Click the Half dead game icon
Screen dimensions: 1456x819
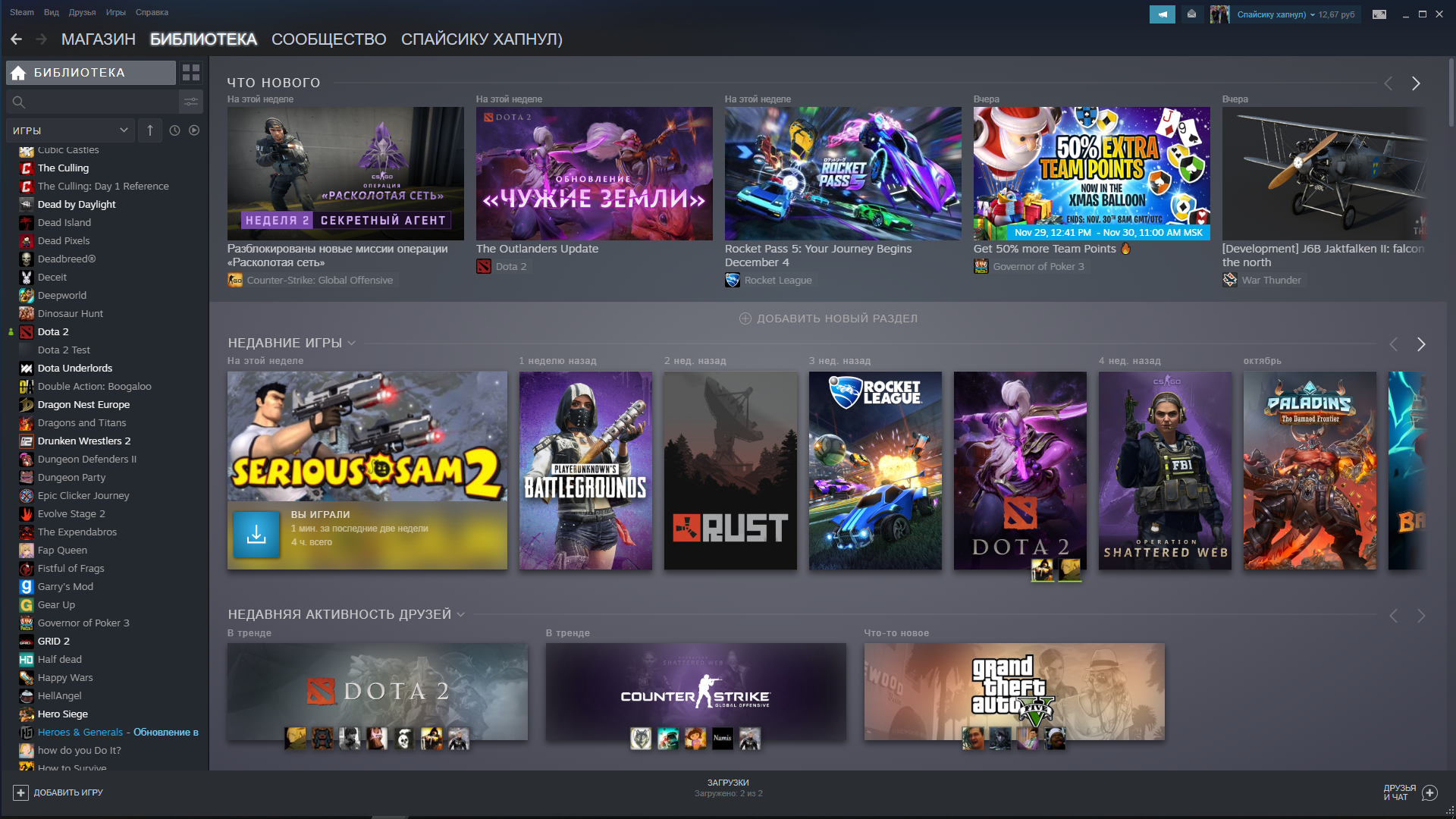pyautogui.click(x=27, y=659)
